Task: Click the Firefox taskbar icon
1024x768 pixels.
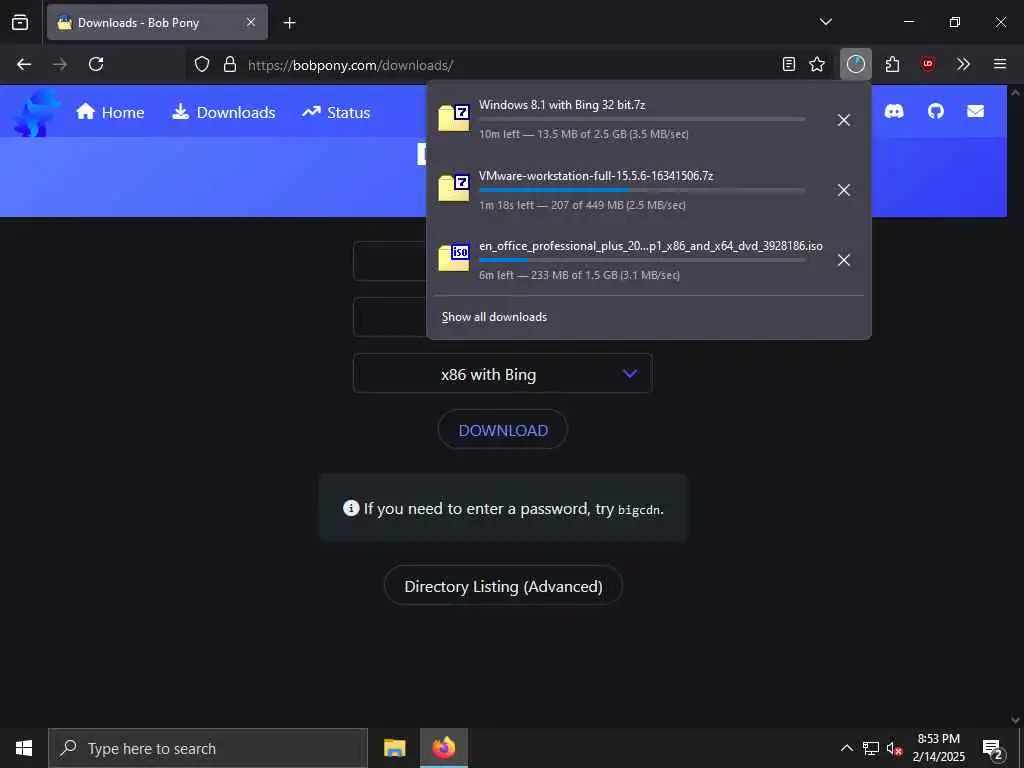Action: tap(443, 748)
